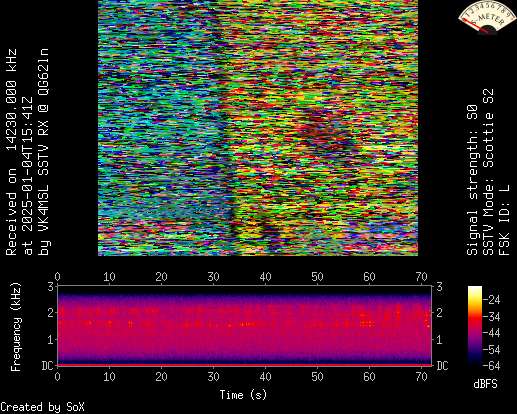
Task: Click the "dBFS" unit label
Action: (485, 384)
